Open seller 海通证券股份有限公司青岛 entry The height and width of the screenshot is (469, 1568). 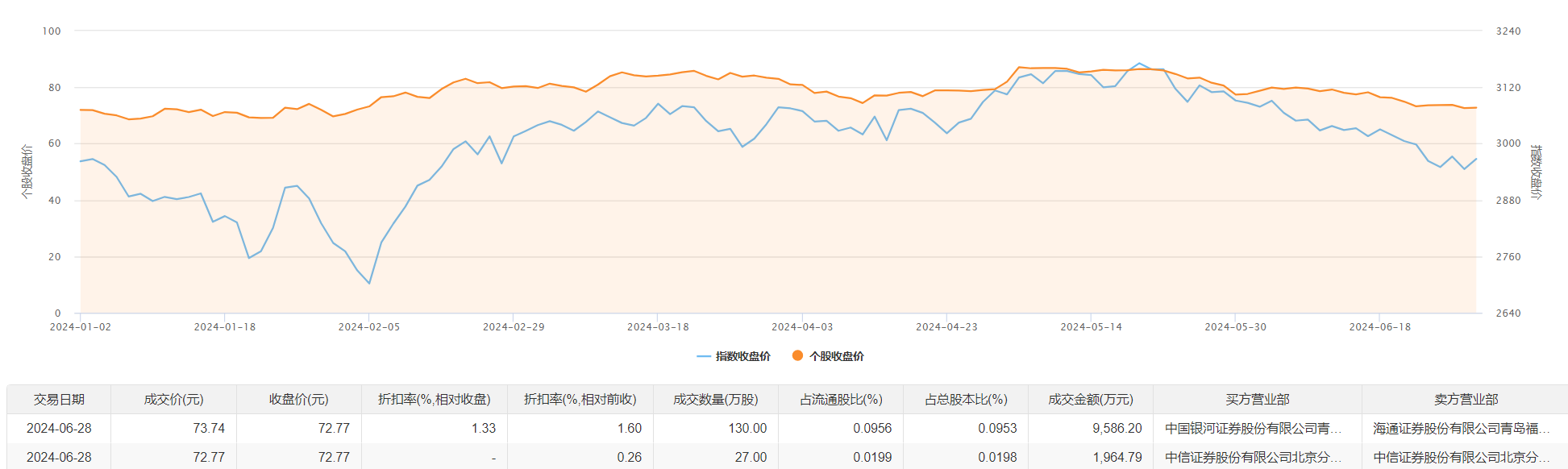coord(1461,429)
